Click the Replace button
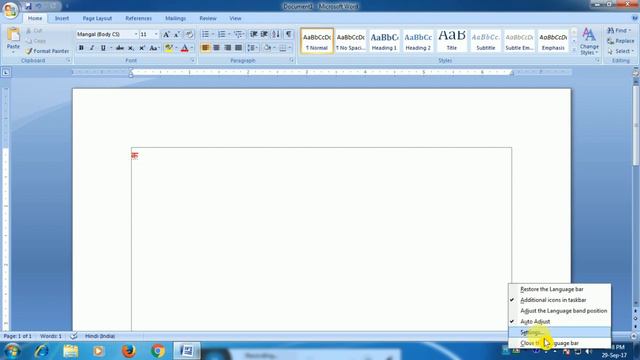The height and width of the screenshot is (360, 640). [x=620, y=41]
